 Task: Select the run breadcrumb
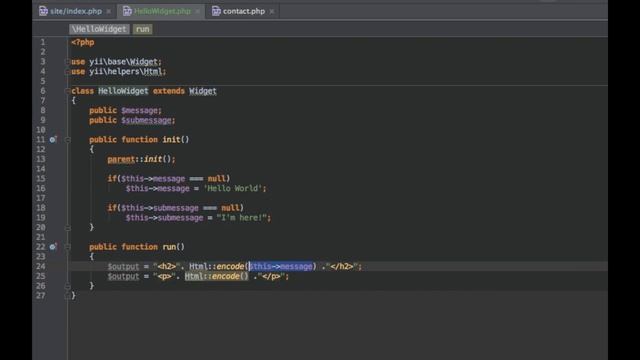(142, 29)
